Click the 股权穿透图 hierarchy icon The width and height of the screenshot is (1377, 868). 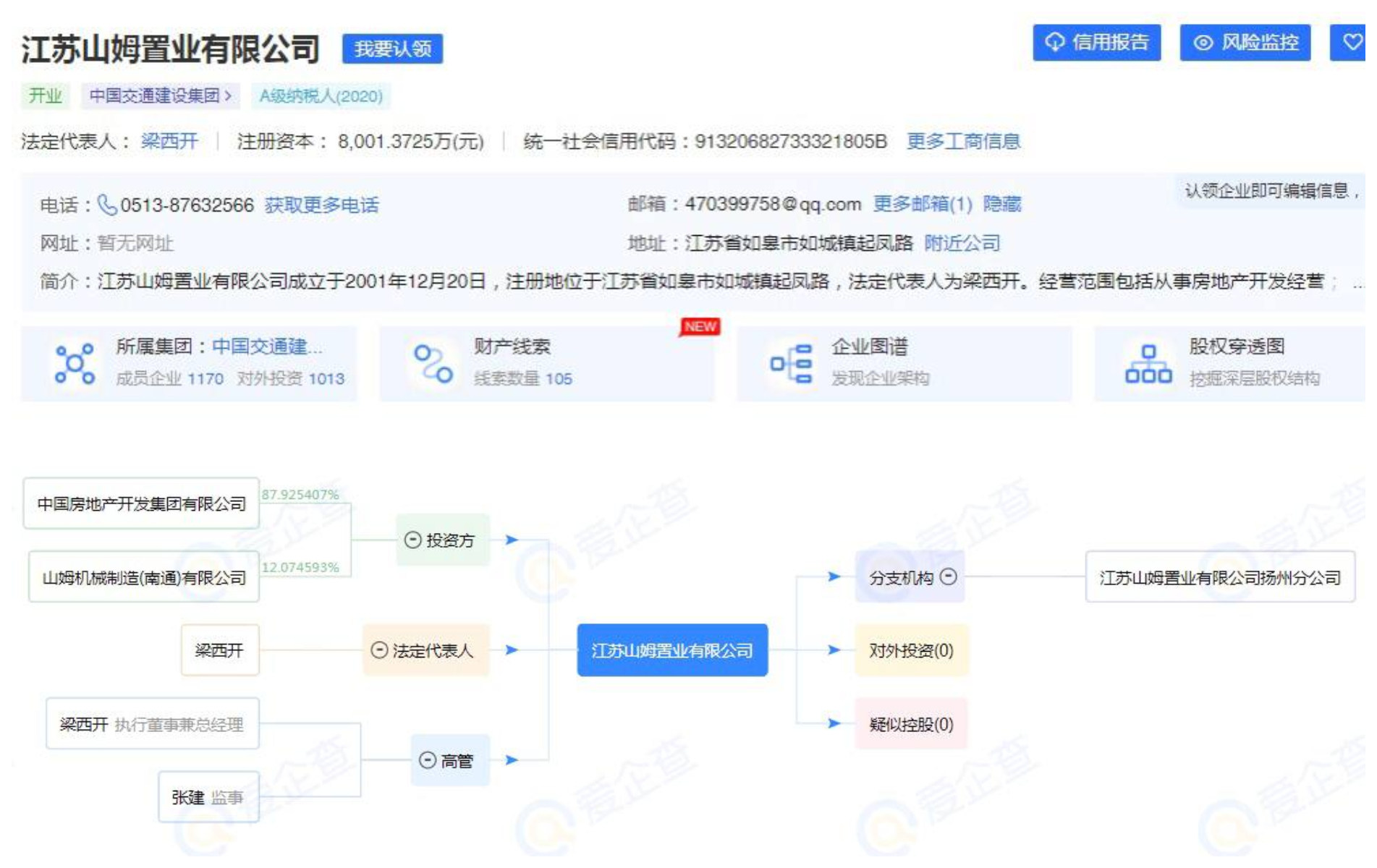[x=1148, y=364]
